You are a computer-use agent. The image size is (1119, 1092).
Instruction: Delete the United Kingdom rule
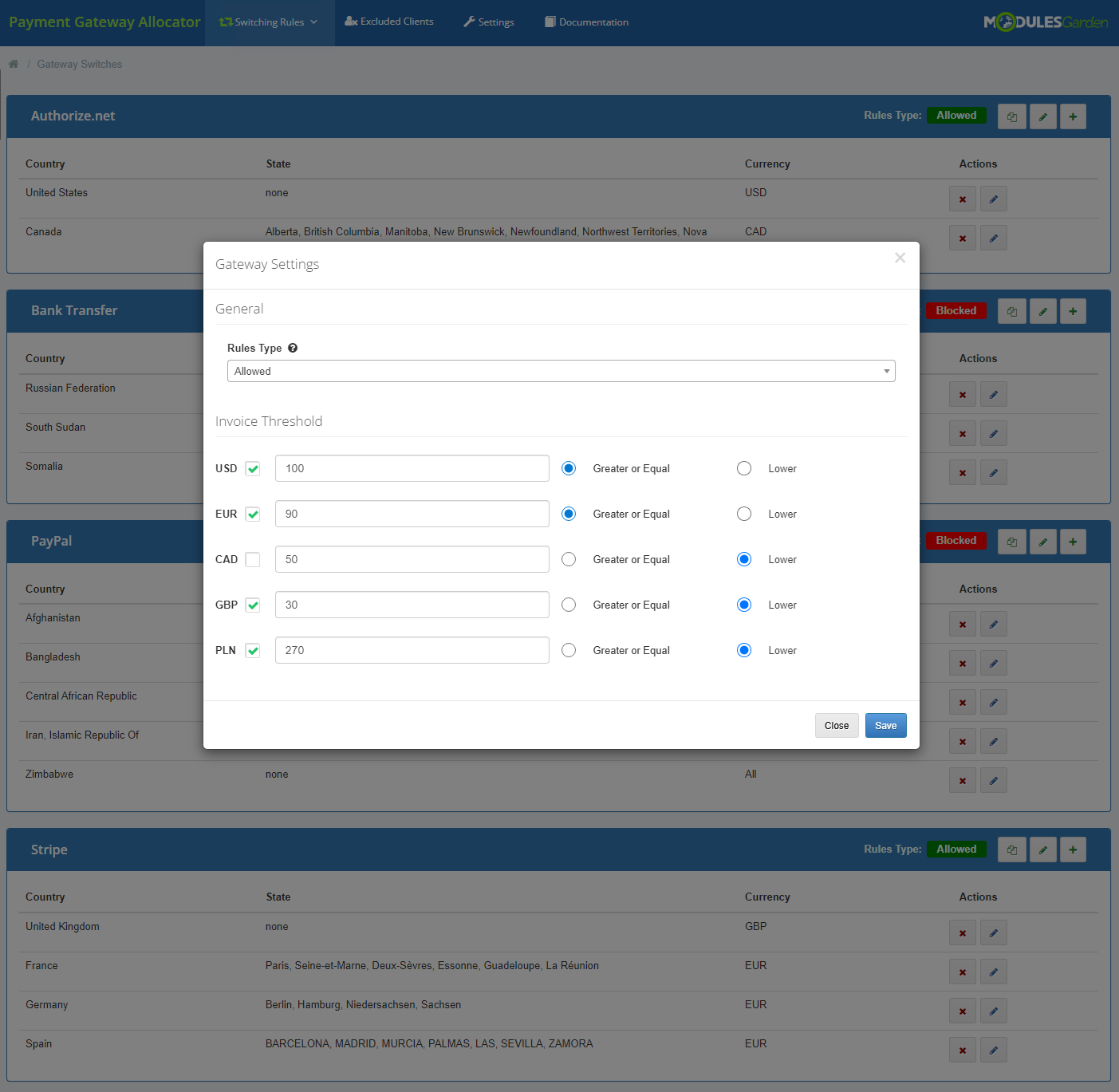pos(963,932)
